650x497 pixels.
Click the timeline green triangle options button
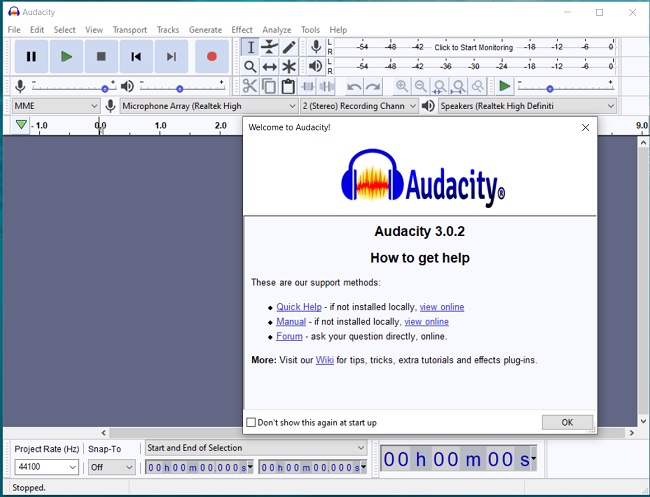coord(21,124)
